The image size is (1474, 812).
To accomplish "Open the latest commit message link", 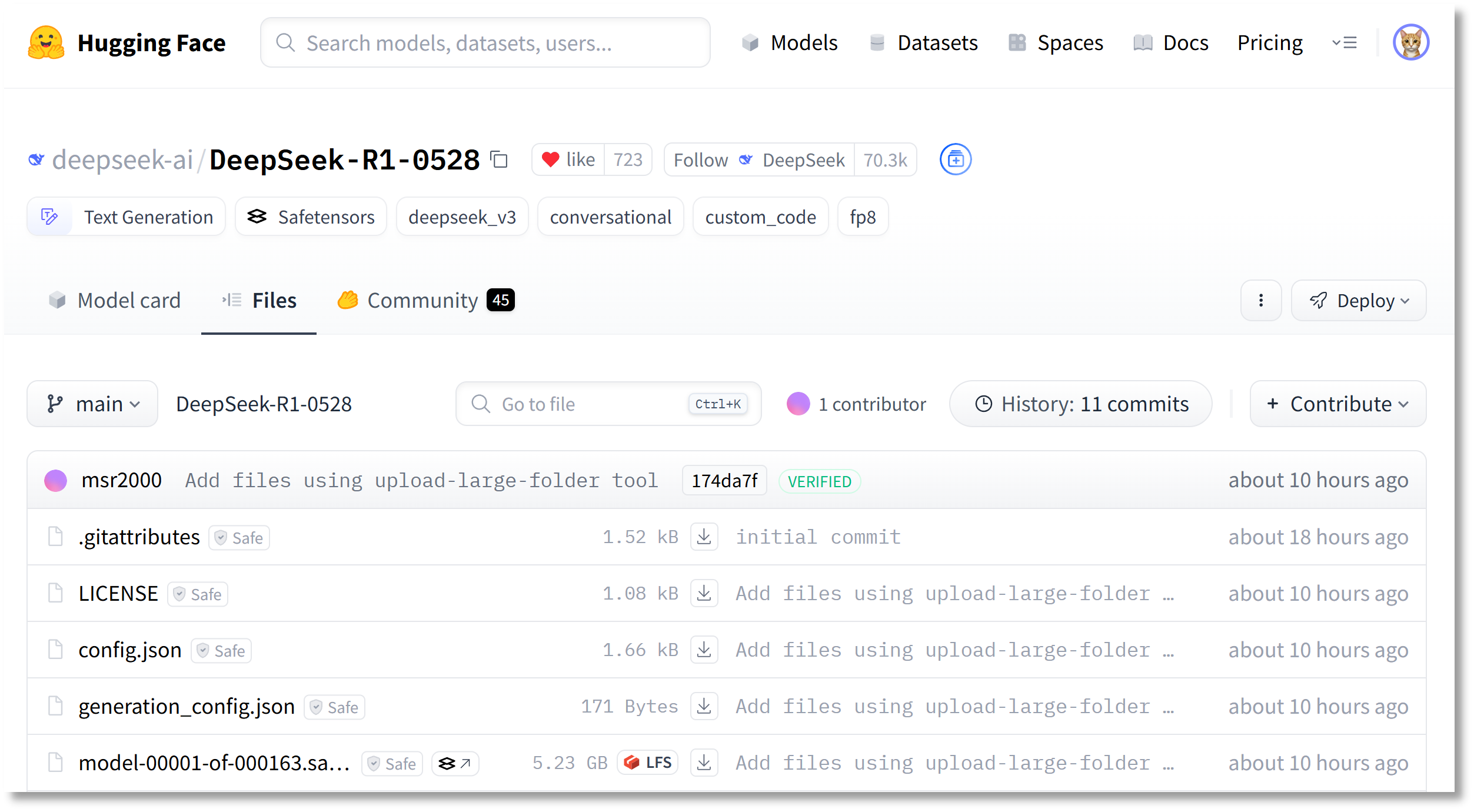I will 421,480.
